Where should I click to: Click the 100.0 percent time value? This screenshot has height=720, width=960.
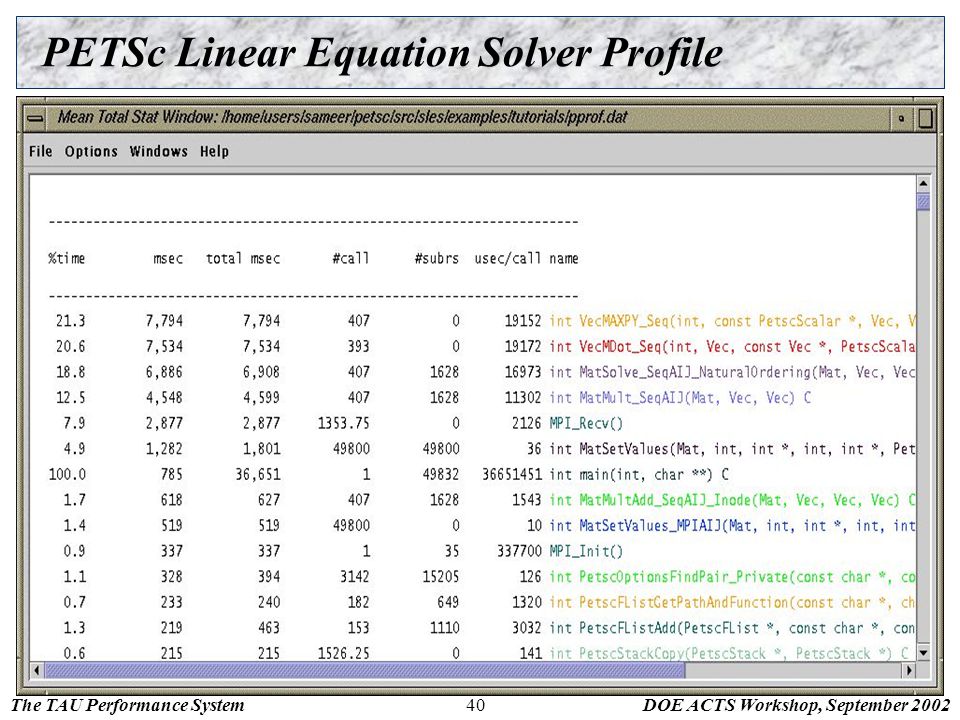[67, 475]
